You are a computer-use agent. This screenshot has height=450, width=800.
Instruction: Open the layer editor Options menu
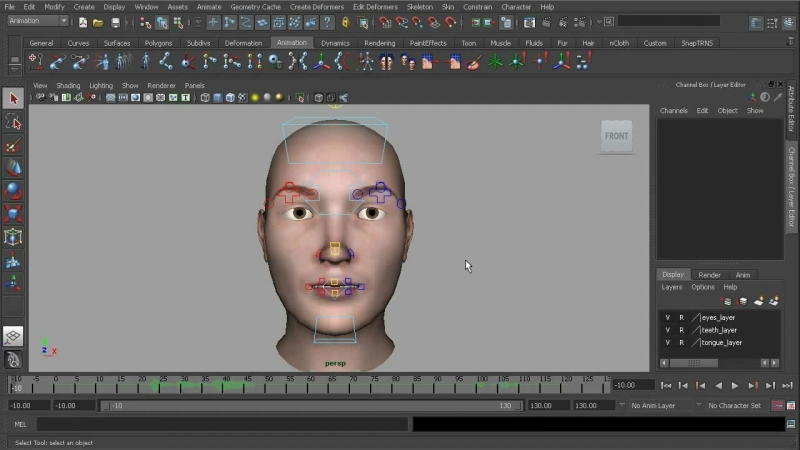point(703,287)
